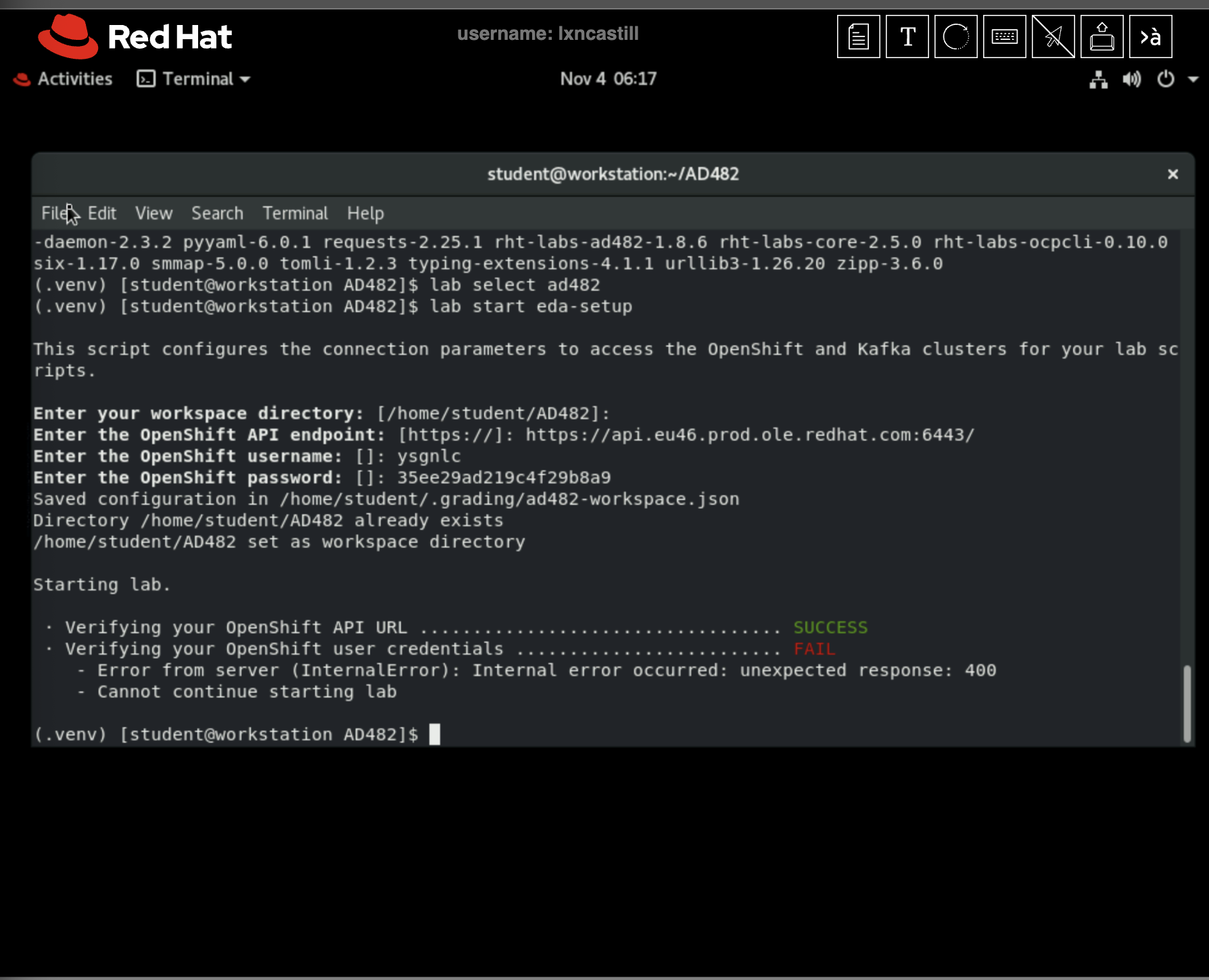Viewport: 1209px width, 980px height.
Task: Click the power icon in system tray
Action: tap(1166, 79)
